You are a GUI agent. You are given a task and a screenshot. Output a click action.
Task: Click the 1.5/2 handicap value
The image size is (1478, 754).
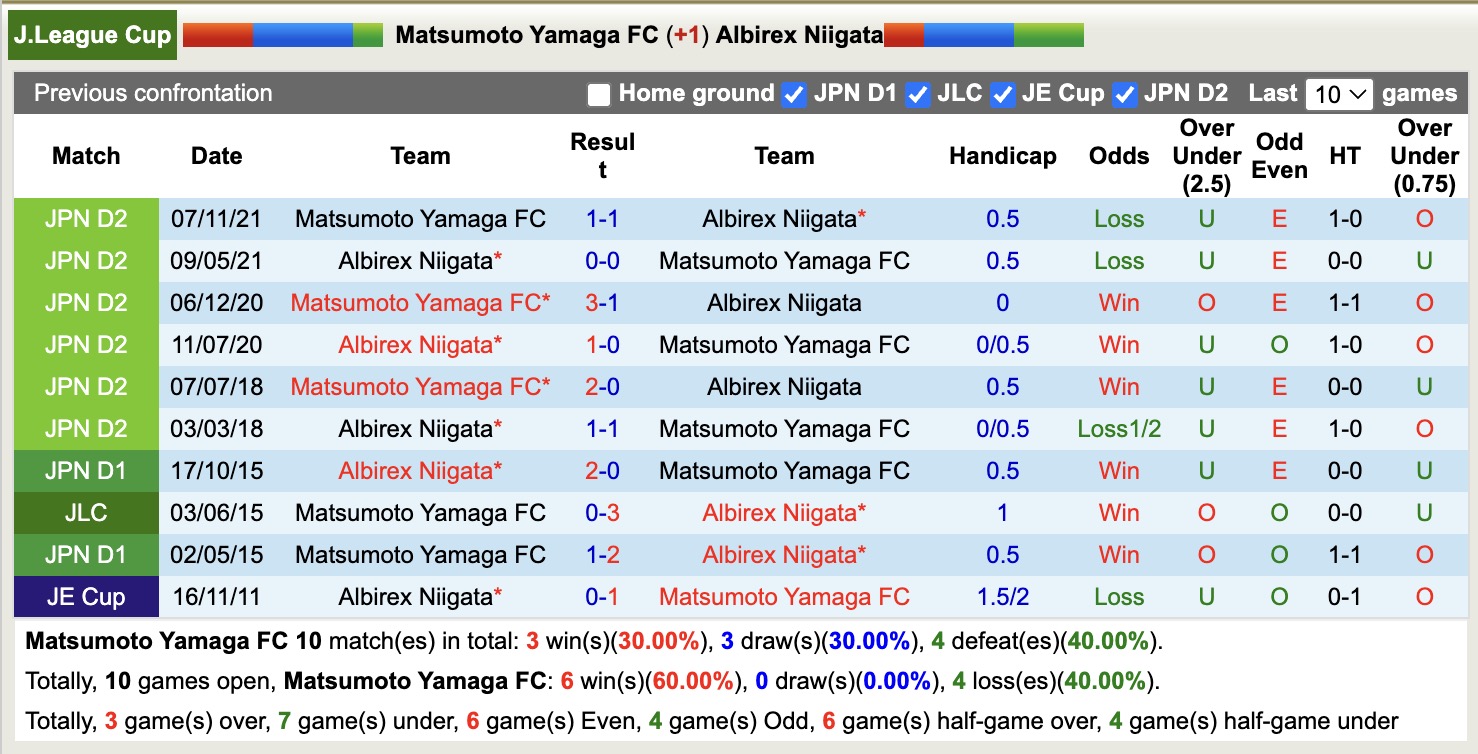coord(1002,596)
